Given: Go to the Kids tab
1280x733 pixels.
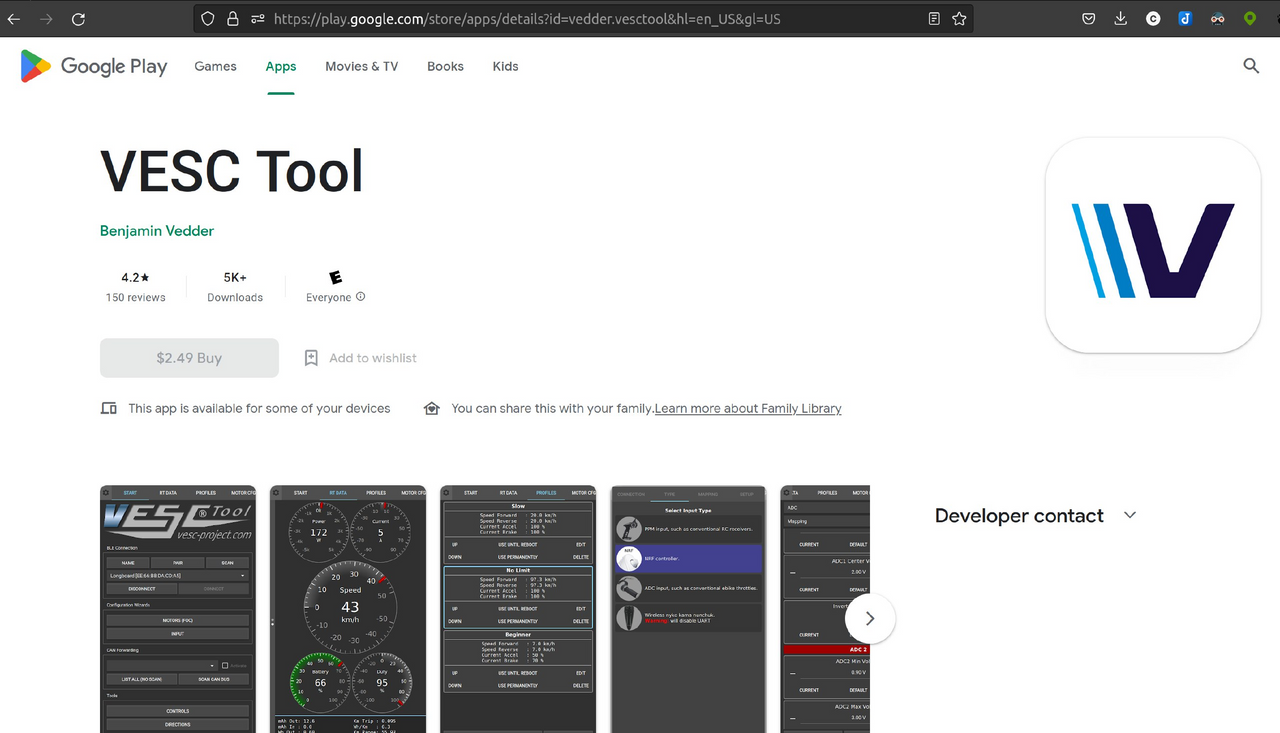Looking at the screenshot, I should pos(505,66).
